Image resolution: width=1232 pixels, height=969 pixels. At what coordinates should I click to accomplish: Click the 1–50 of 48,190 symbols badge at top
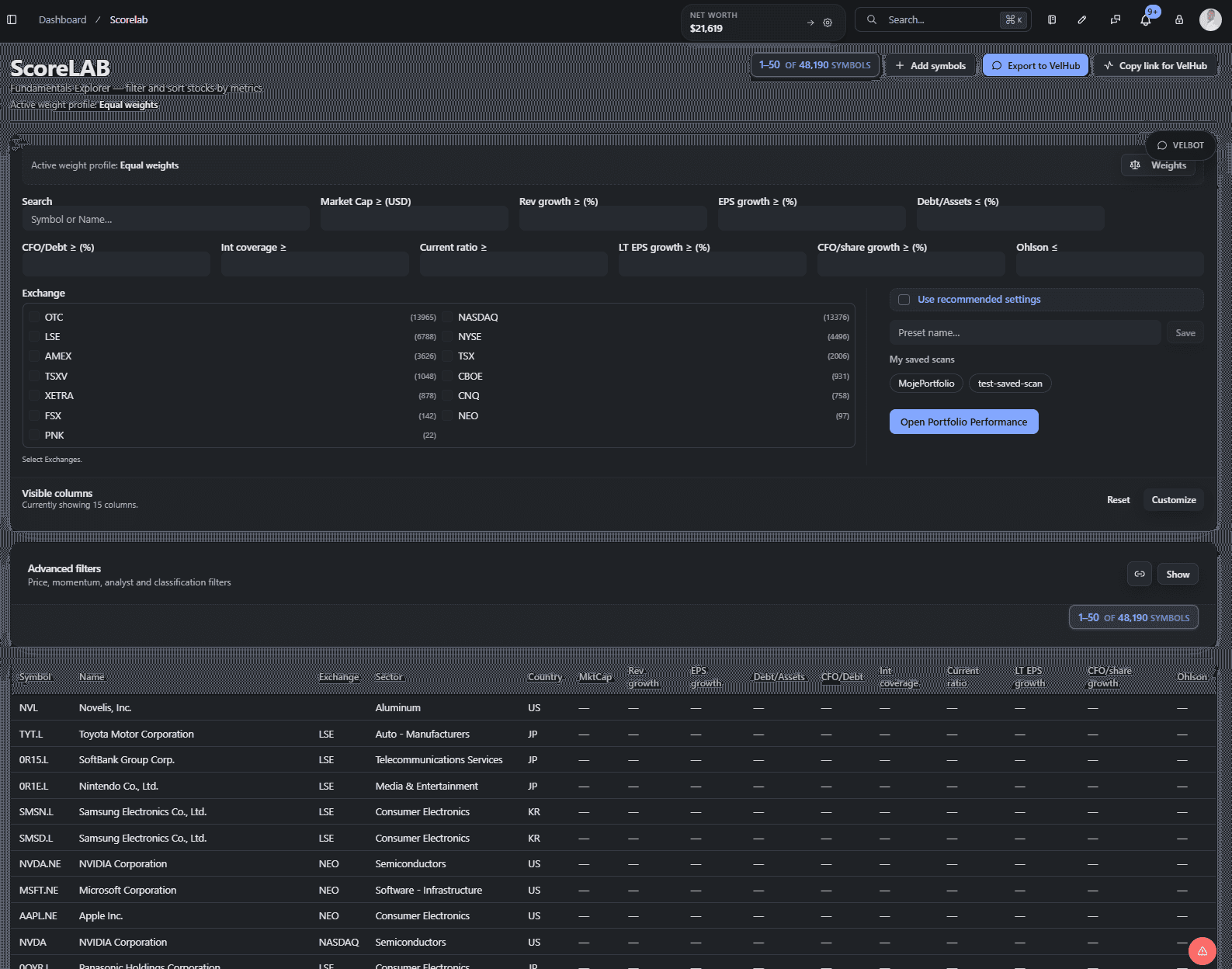tap(815, 65)
